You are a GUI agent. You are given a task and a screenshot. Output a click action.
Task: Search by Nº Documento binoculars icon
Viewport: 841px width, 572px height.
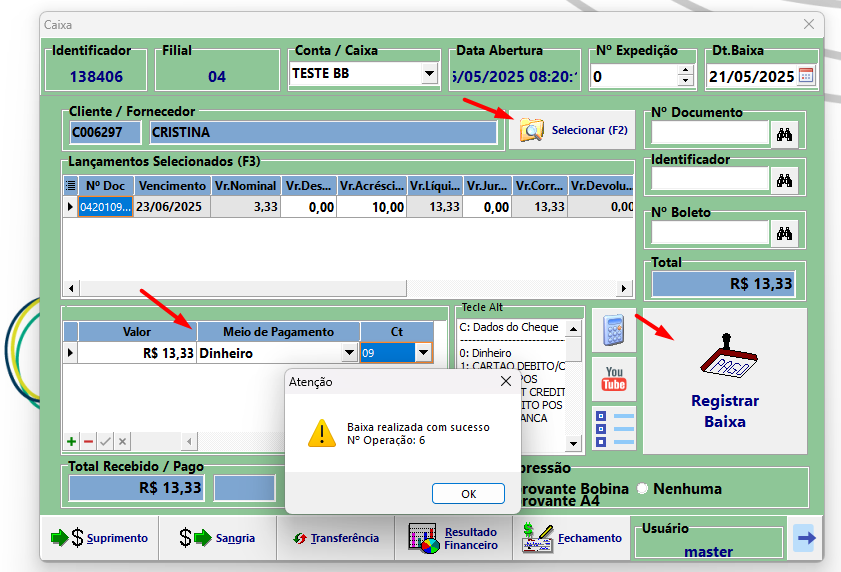pos(784,134)
